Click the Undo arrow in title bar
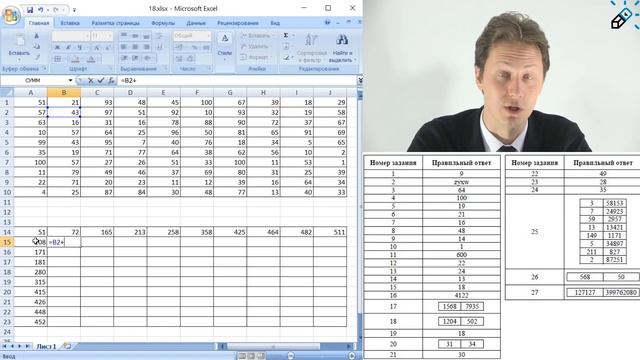 [x=40, y=9]
